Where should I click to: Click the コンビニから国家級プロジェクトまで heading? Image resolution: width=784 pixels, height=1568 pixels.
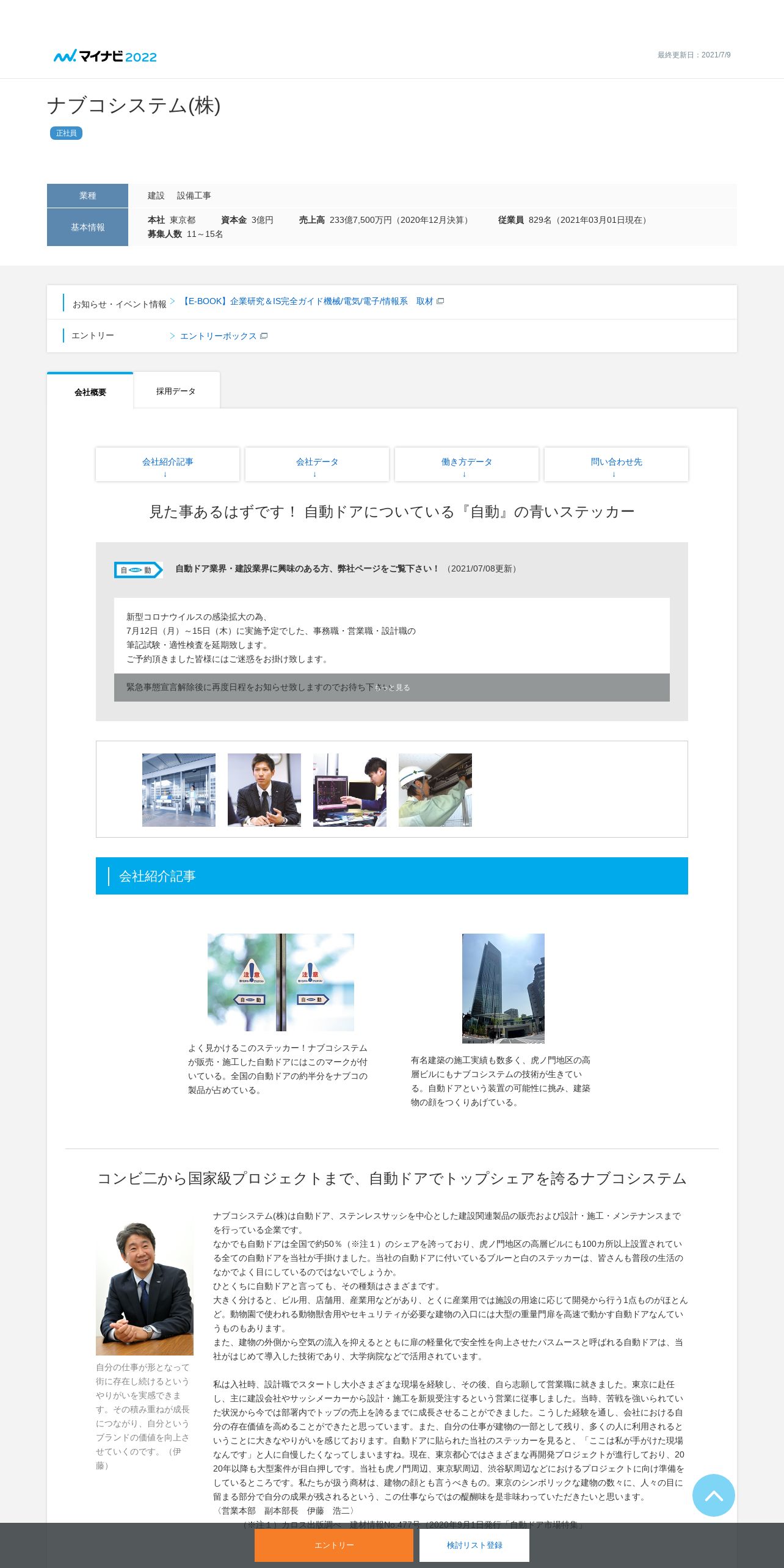pyautogui.click(x=392, y=1178)
